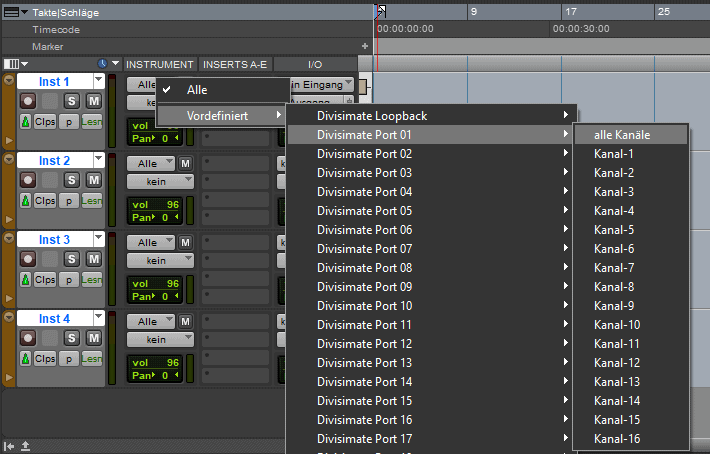Click the Clps view button on Inst 1

[45, 122]
